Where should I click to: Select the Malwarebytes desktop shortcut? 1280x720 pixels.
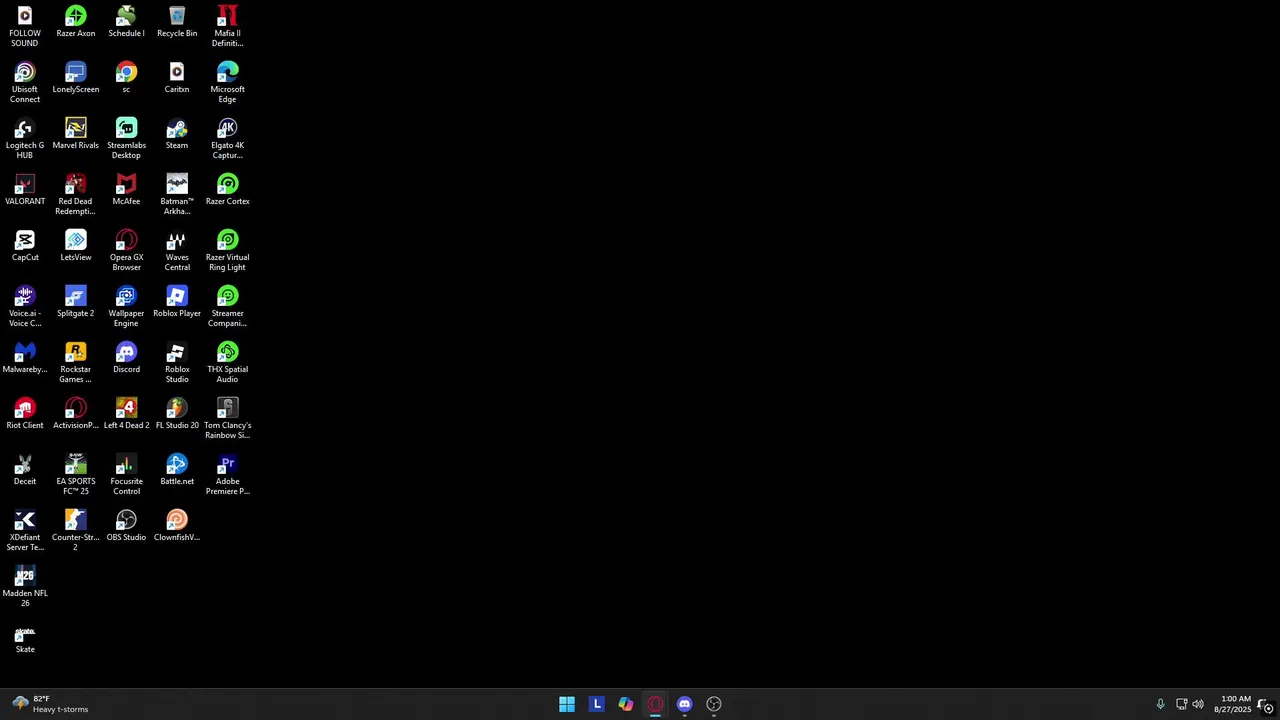(x=25, y=358)
